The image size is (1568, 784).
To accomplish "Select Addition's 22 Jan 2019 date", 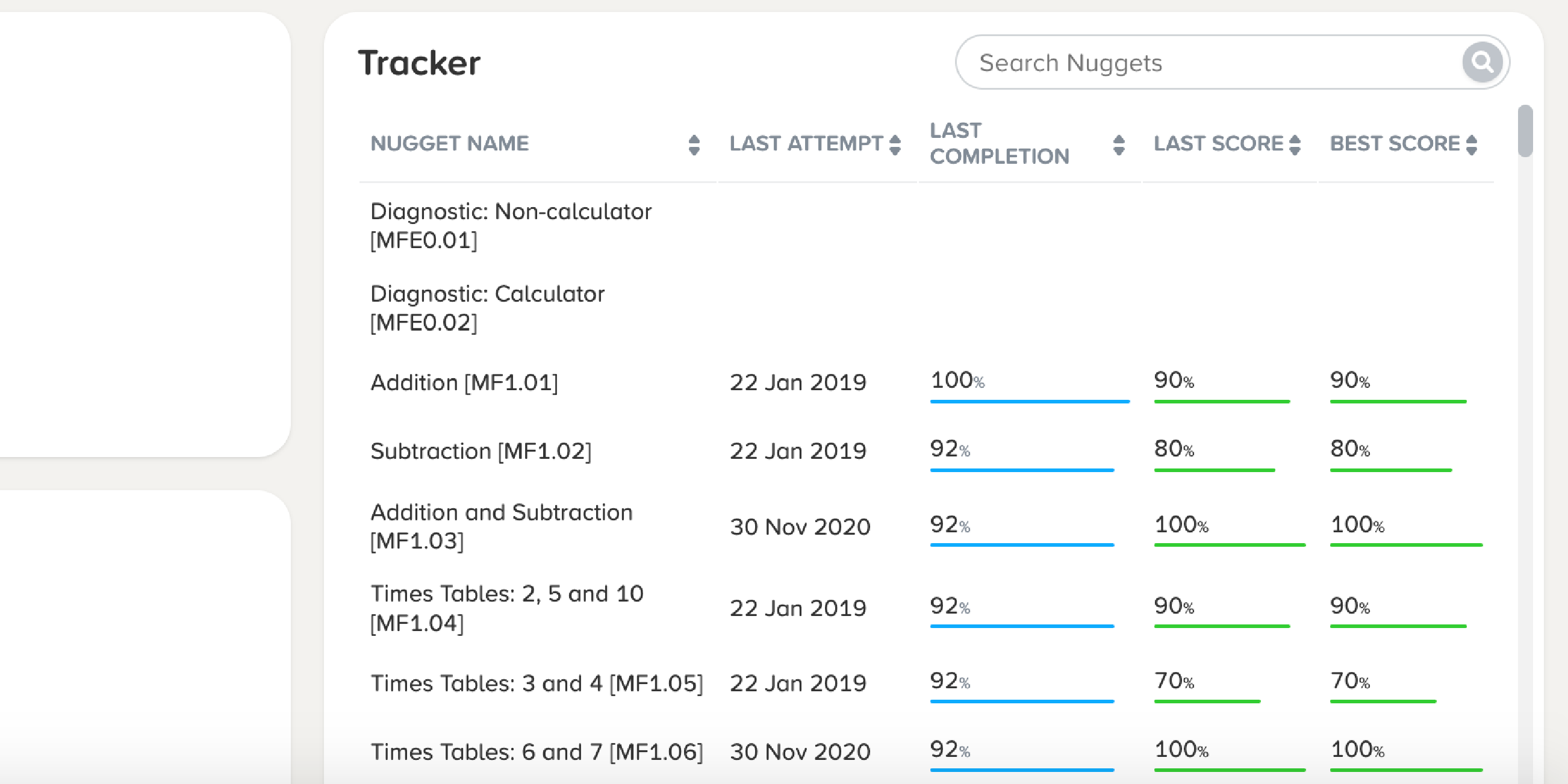I will [x=798, y=382].
